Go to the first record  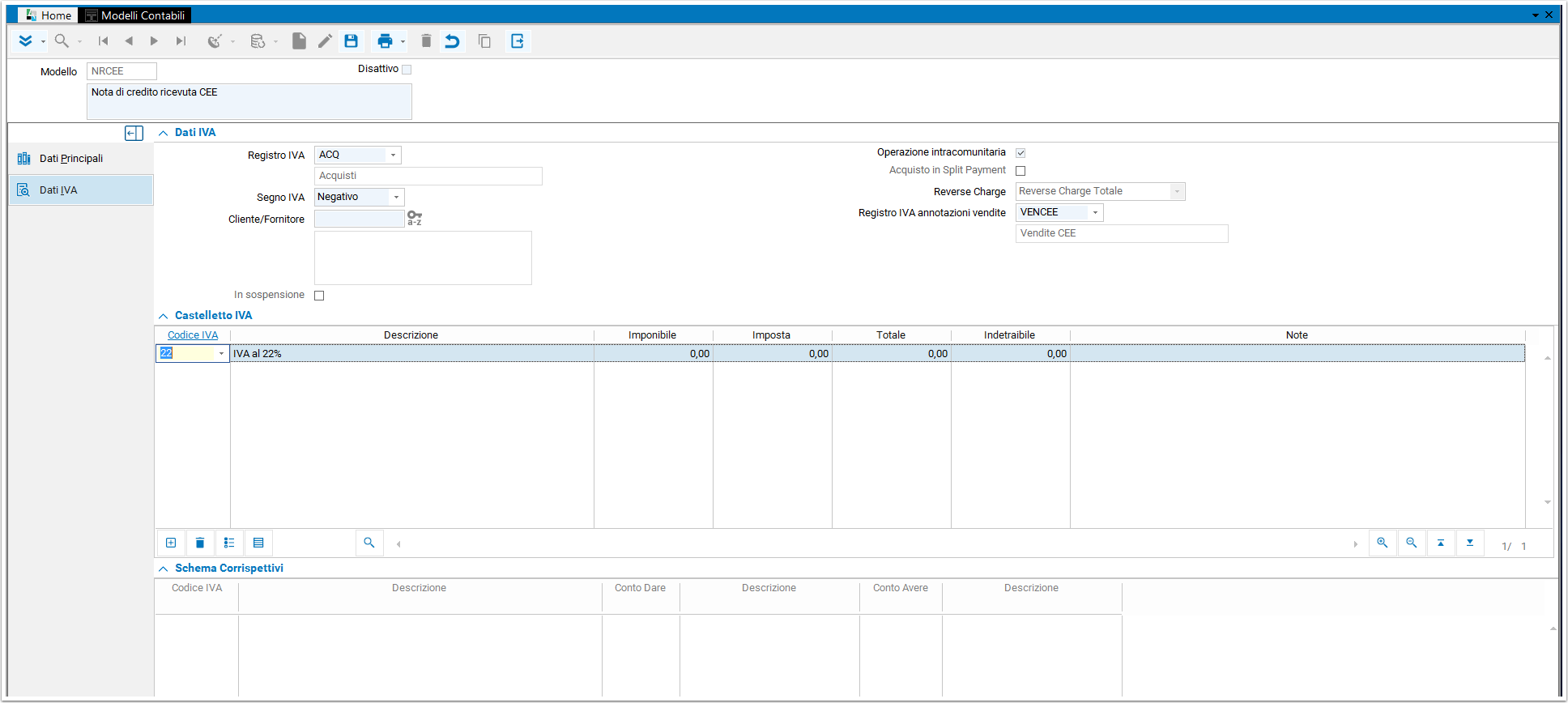point(103,41)
